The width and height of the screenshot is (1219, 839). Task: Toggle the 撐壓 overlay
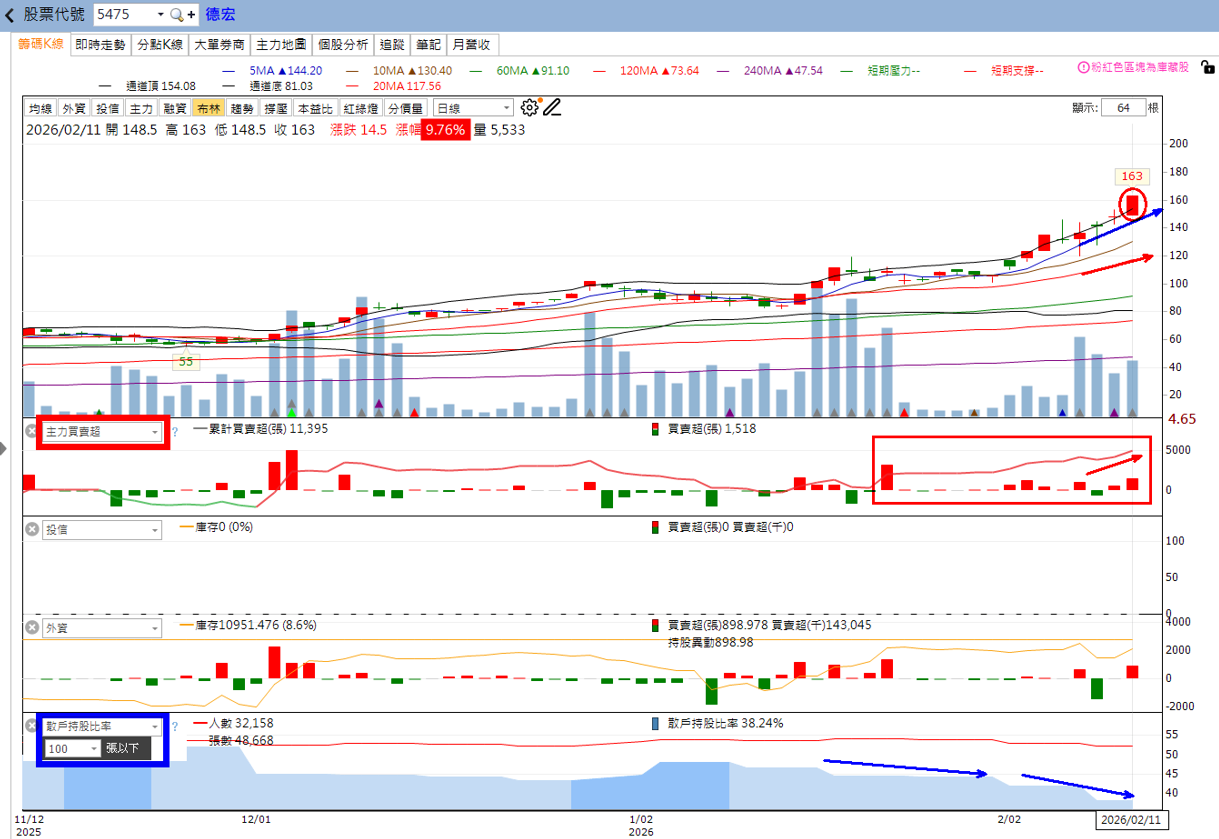click(x=276, y=108)
